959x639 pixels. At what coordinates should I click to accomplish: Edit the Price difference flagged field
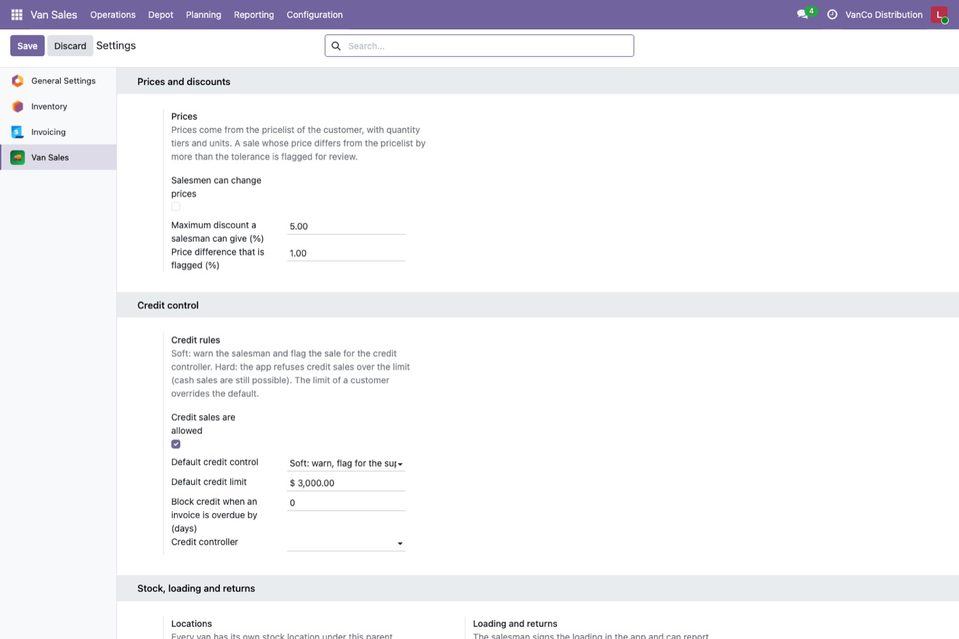pyautogui.click(x=346, y=253)
